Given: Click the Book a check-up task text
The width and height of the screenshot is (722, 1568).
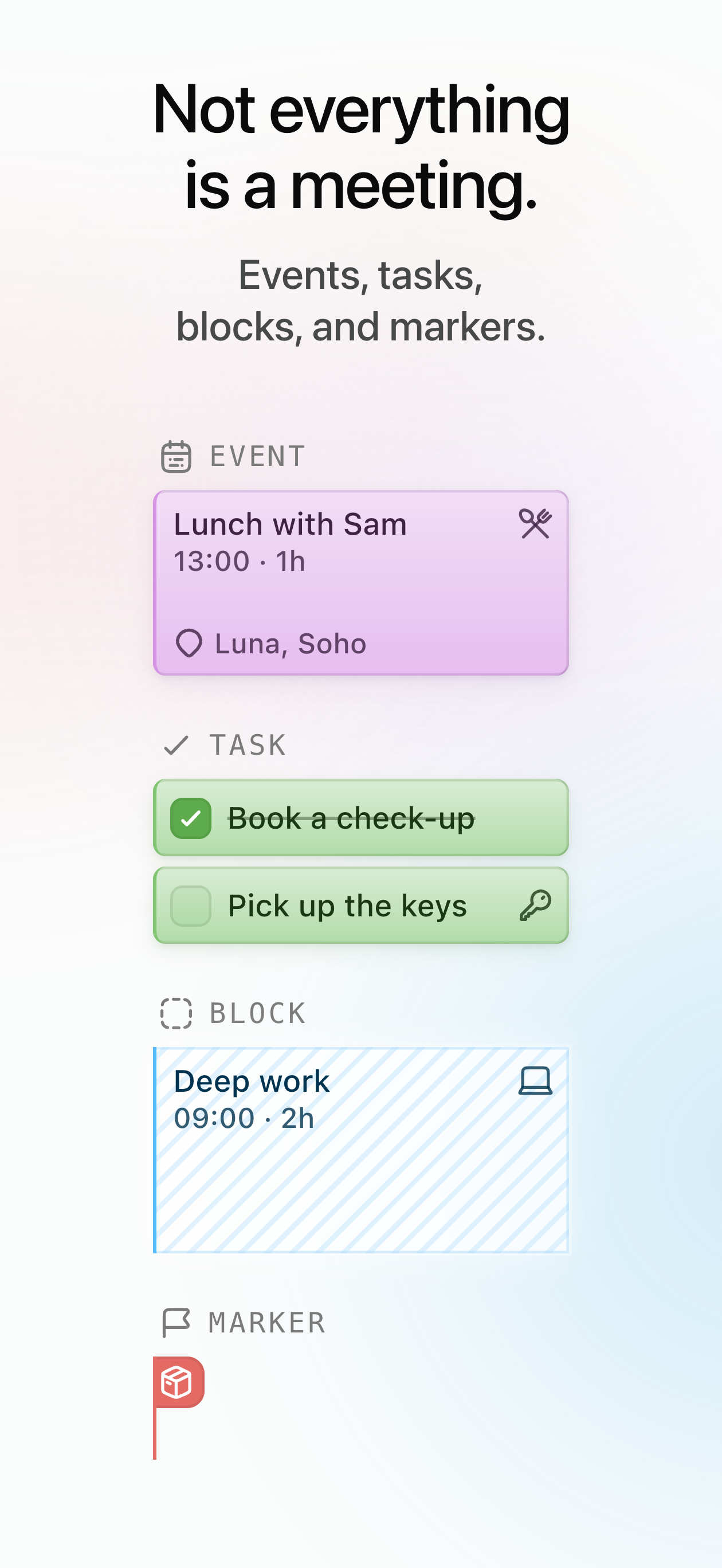Looking at the screenshot, I should [x=351, y=818].
